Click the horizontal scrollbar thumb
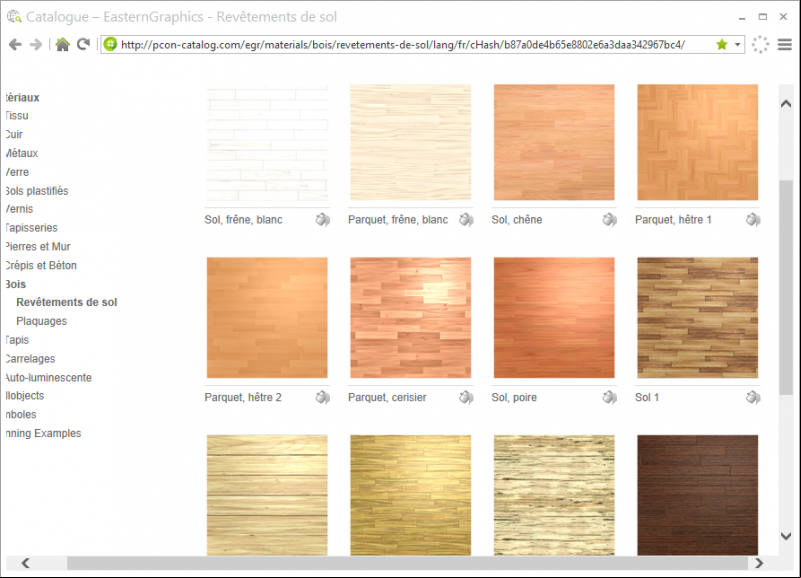Image resolution: width=801 pixels, height=578 pixels. click(x=408, y=563)
